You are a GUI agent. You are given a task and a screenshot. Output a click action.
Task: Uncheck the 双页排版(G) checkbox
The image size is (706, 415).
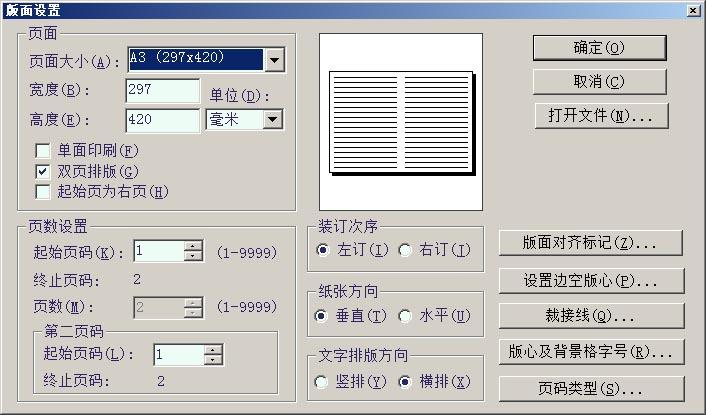pyautogui.click(x=43, y=171)
